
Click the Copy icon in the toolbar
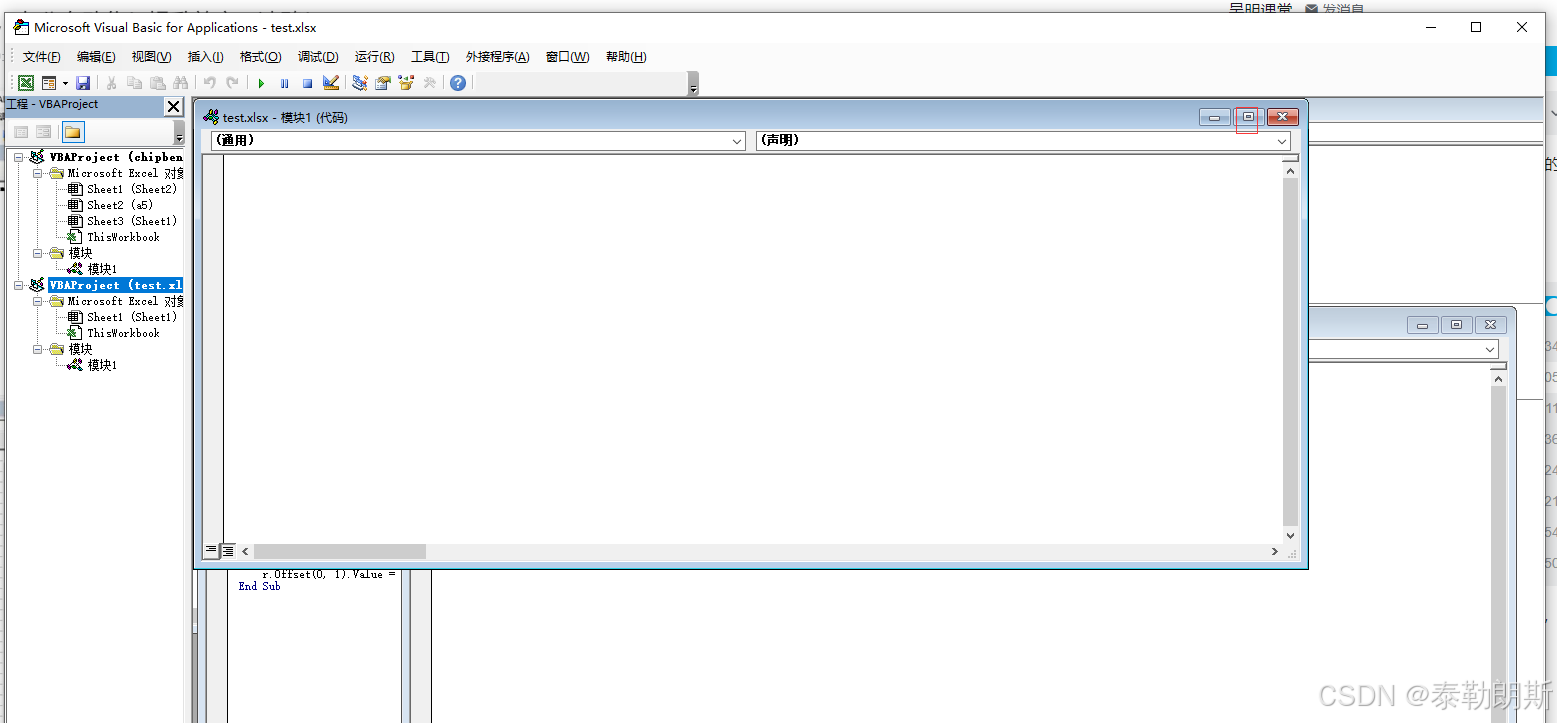click(x=135, y=83)
